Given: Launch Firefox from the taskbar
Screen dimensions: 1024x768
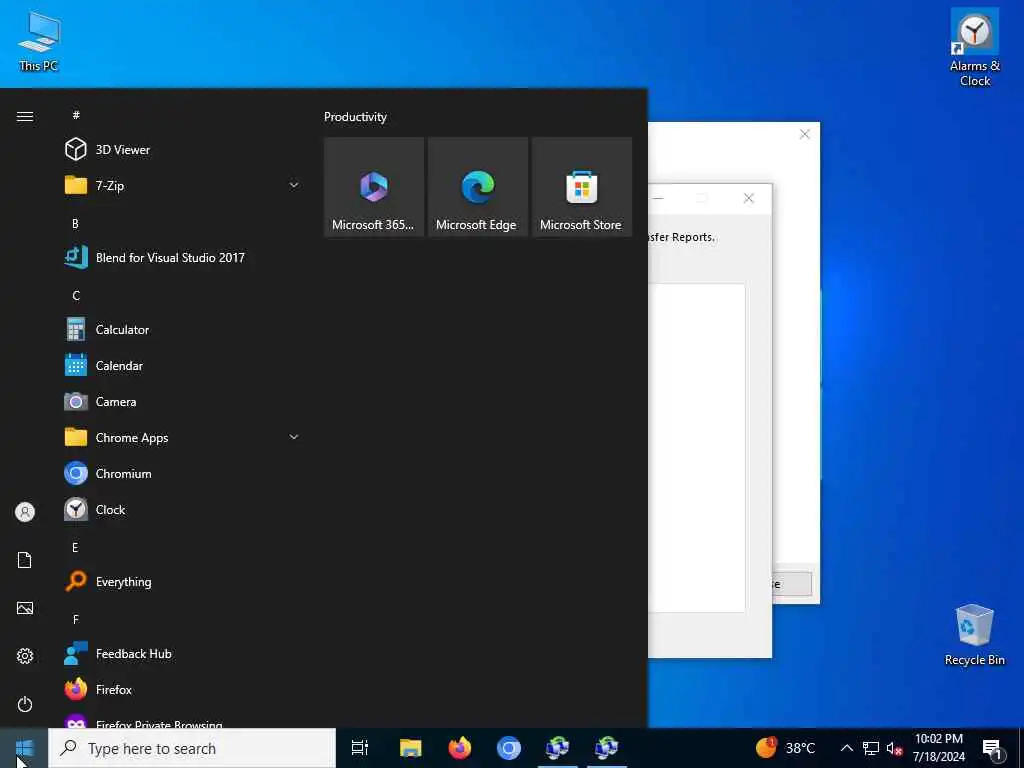Looking at the screenshot, I should (x=460, y=748).
